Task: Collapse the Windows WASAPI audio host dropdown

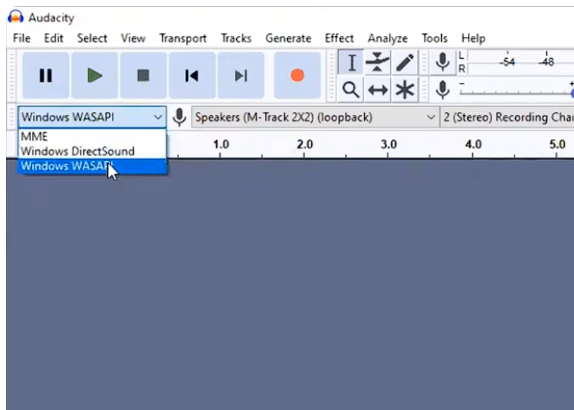Action: point(92,117)
